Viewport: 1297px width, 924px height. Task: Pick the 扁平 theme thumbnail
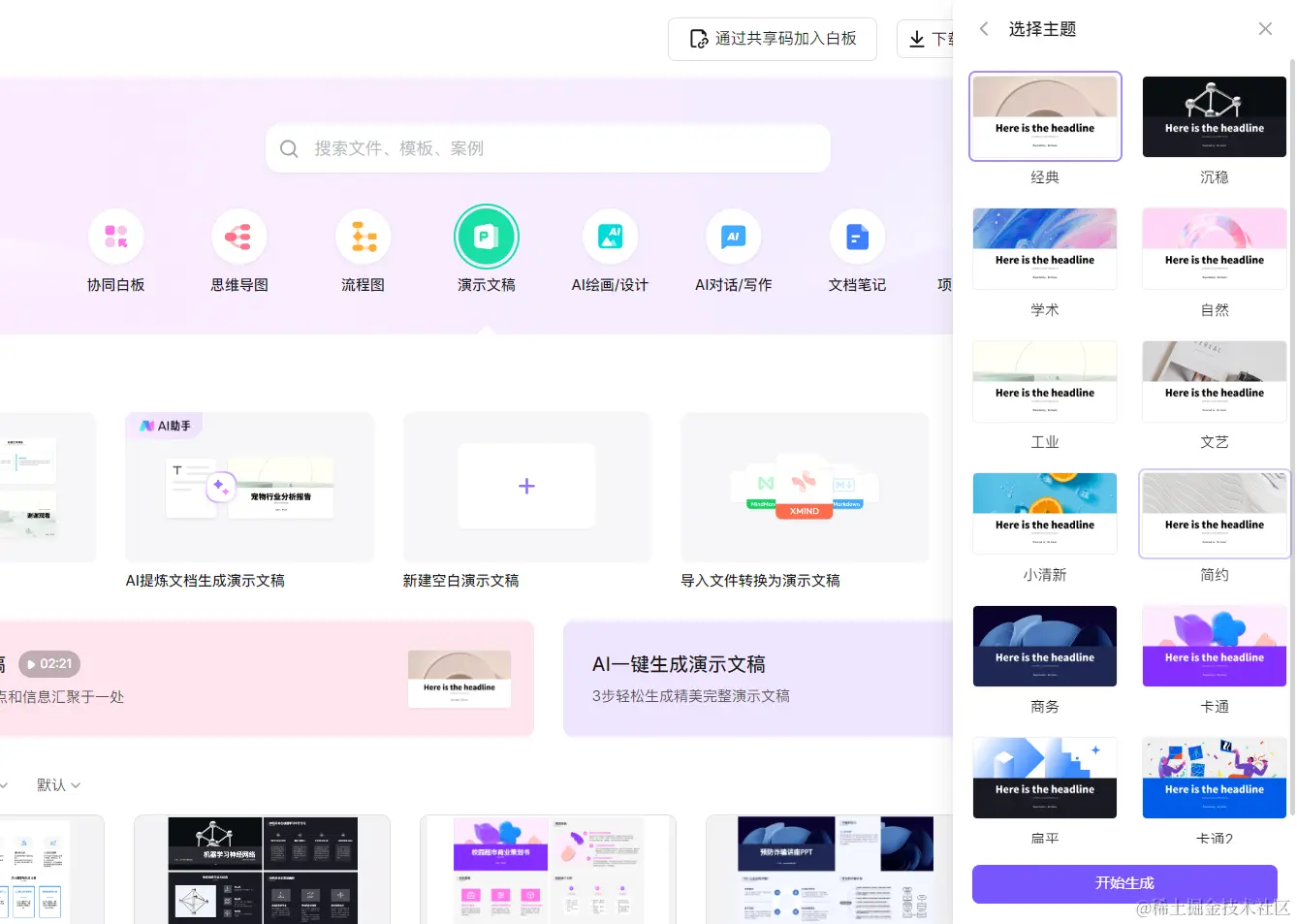pos(1045,778)
